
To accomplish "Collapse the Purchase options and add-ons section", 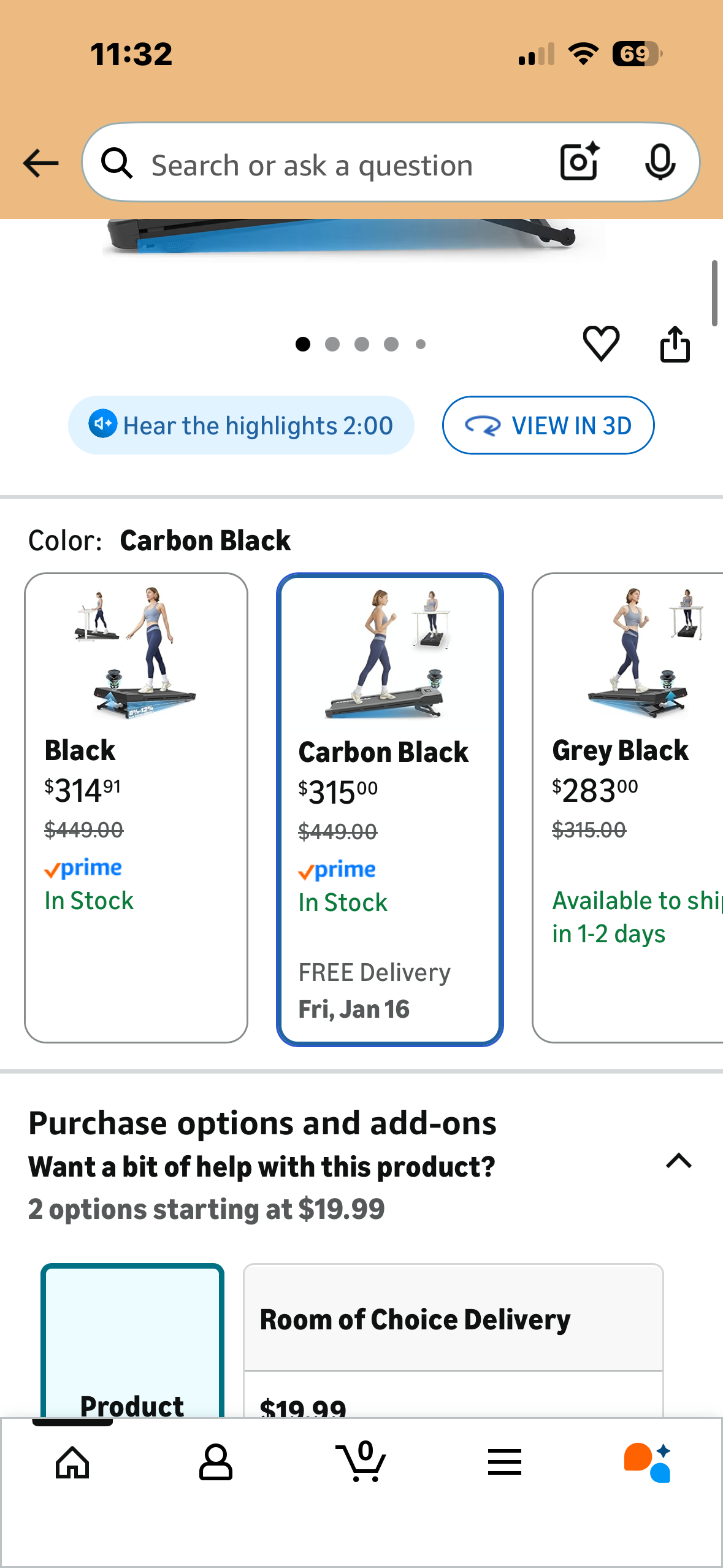I will pyautogui.click(x=679, y=1161).
